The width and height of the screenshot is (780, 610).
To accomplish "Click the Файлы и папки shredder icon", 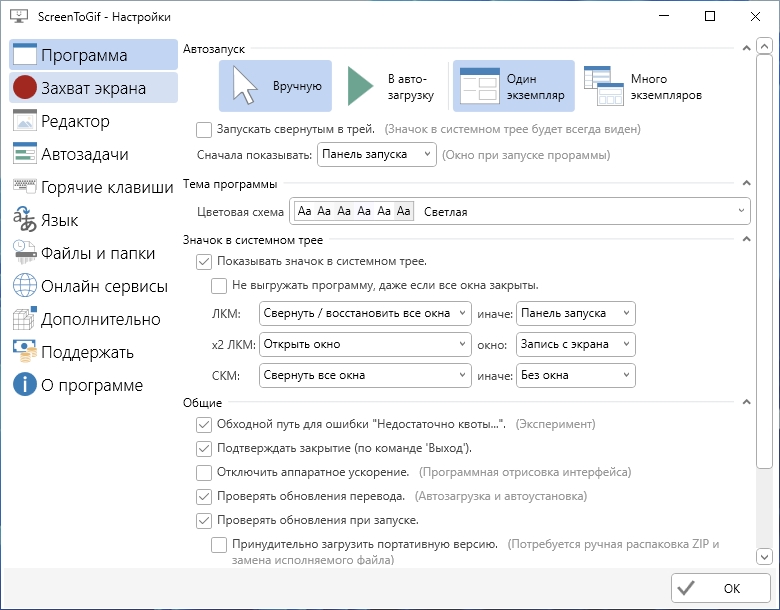I will tap(24, 252).
